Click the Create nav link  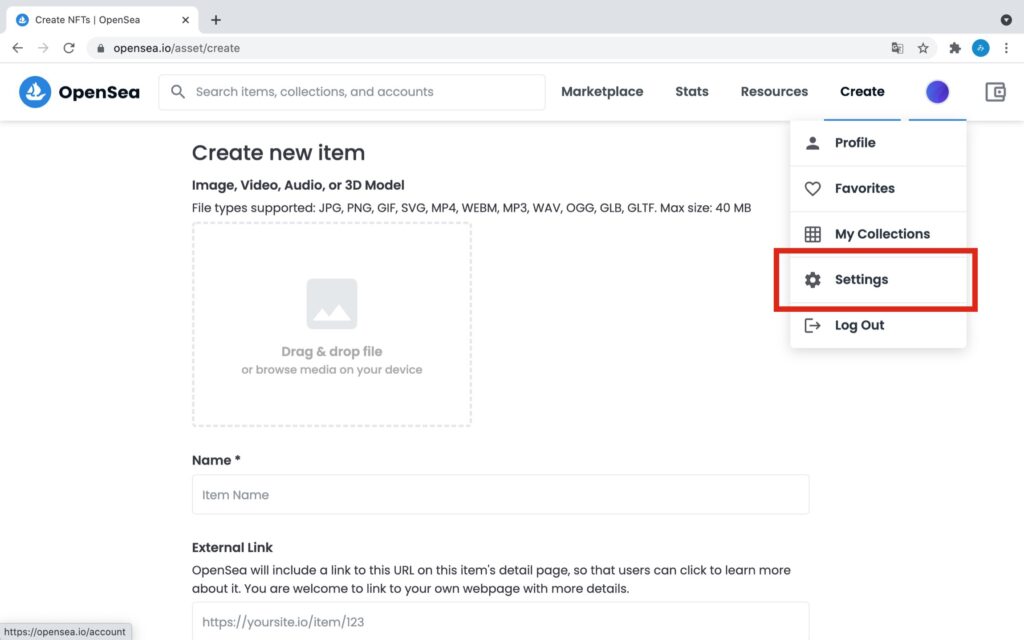862,91
